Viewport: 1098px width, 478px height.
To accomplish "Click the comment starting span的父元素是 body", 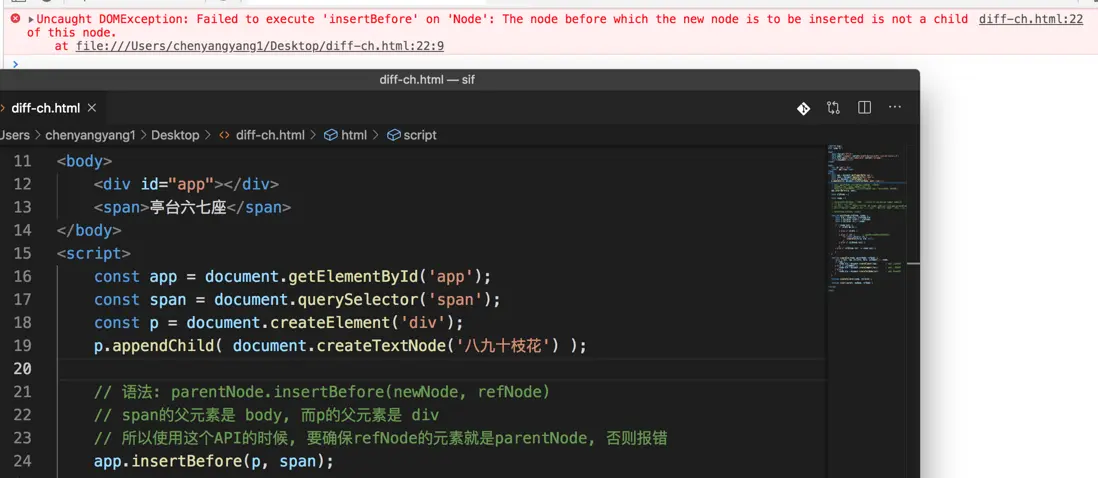I will click(266, 415).
